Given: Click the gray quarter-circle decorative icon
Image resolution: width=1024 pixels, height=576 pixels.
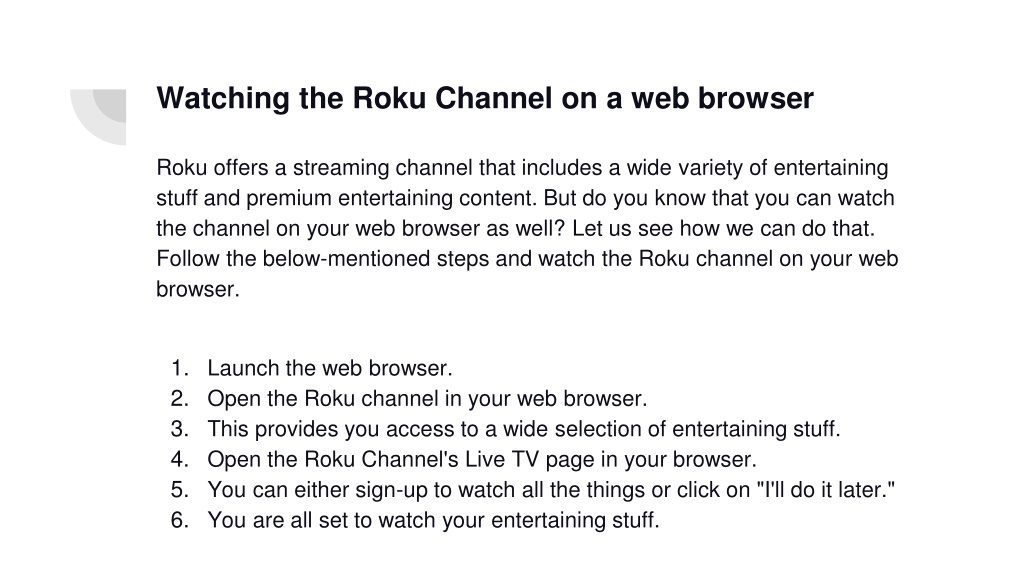Looking at the screenshot, I should 98,117.
